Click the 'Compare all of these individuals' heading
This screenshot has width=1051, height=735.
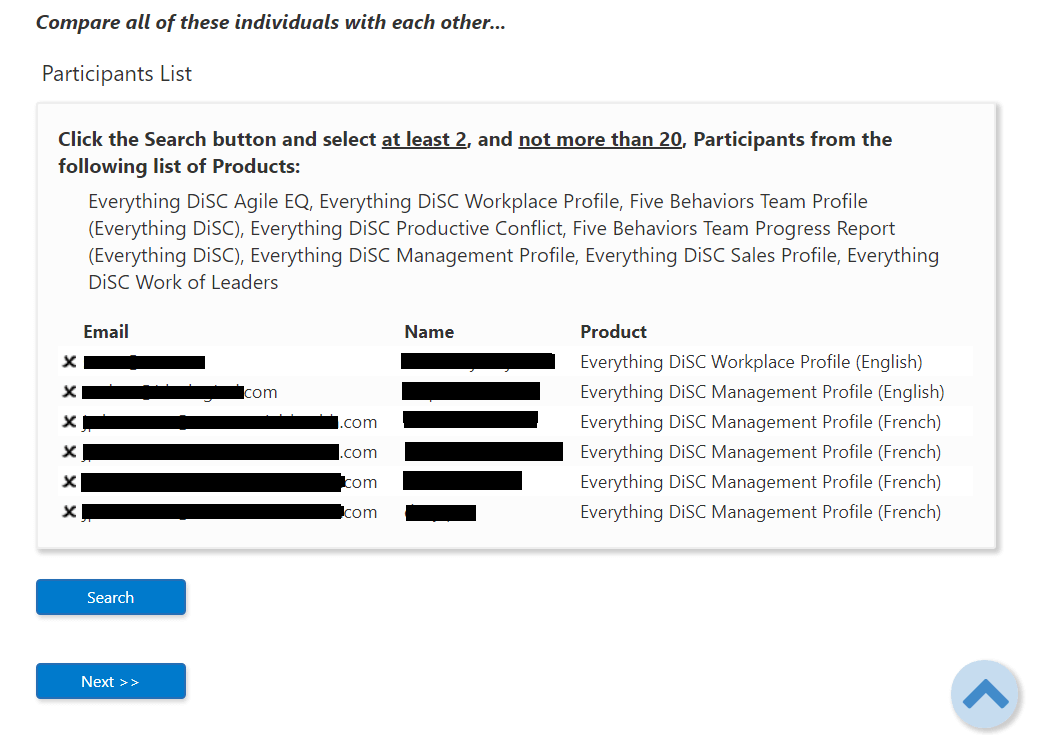coord(270,22)
